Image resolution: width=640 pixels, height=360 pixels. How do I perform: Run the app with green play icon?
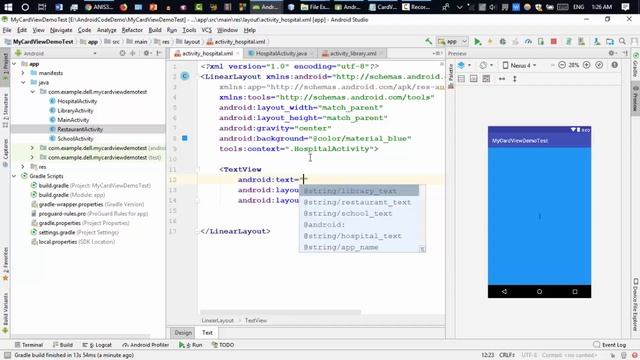(x=477, y=41)
